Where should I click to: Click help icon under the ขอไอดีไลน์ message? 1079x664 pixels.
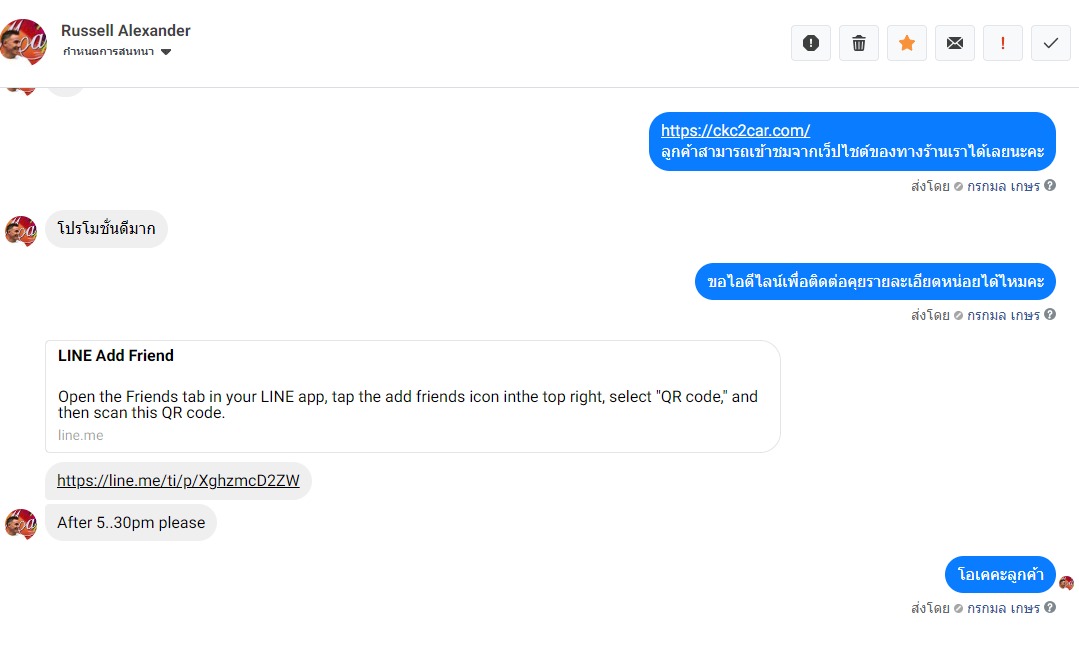(1050, 315)
